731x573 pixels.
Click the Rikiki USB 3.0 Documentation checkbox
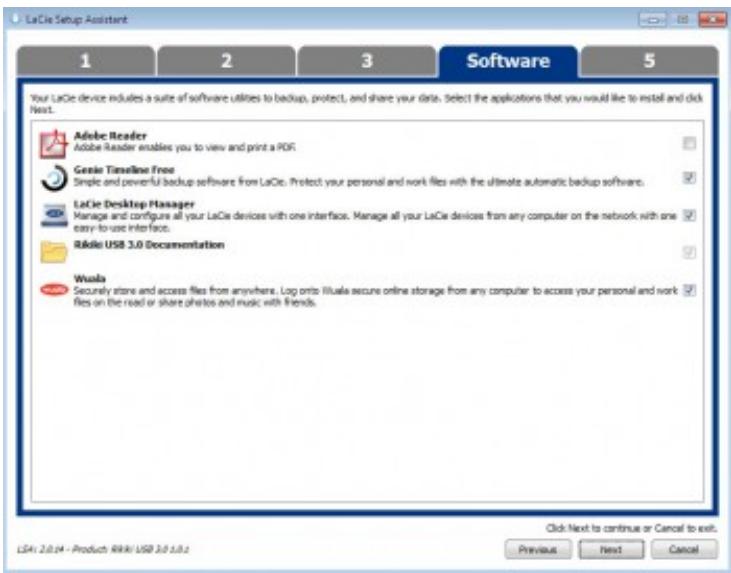(689, 253)
